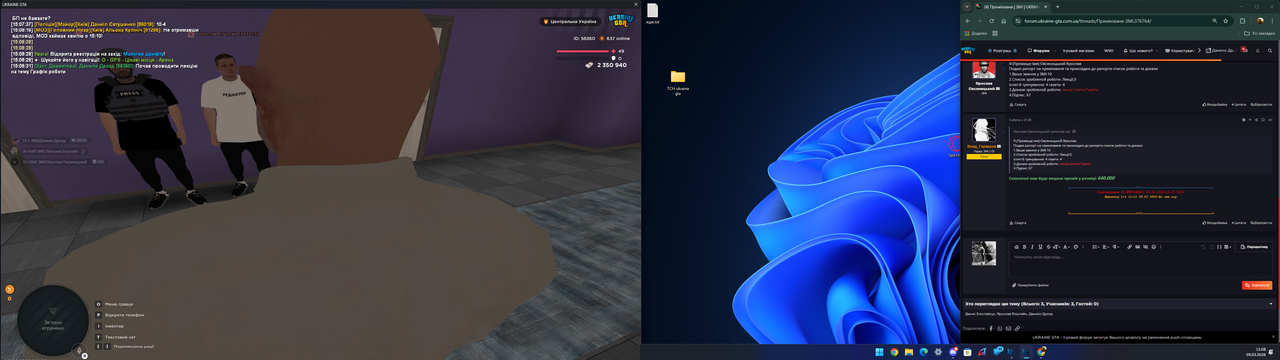The image size is (1280, 360).
Task: Expand the 'Що нового?' submenu arrow
Action: coord(1157,50)
